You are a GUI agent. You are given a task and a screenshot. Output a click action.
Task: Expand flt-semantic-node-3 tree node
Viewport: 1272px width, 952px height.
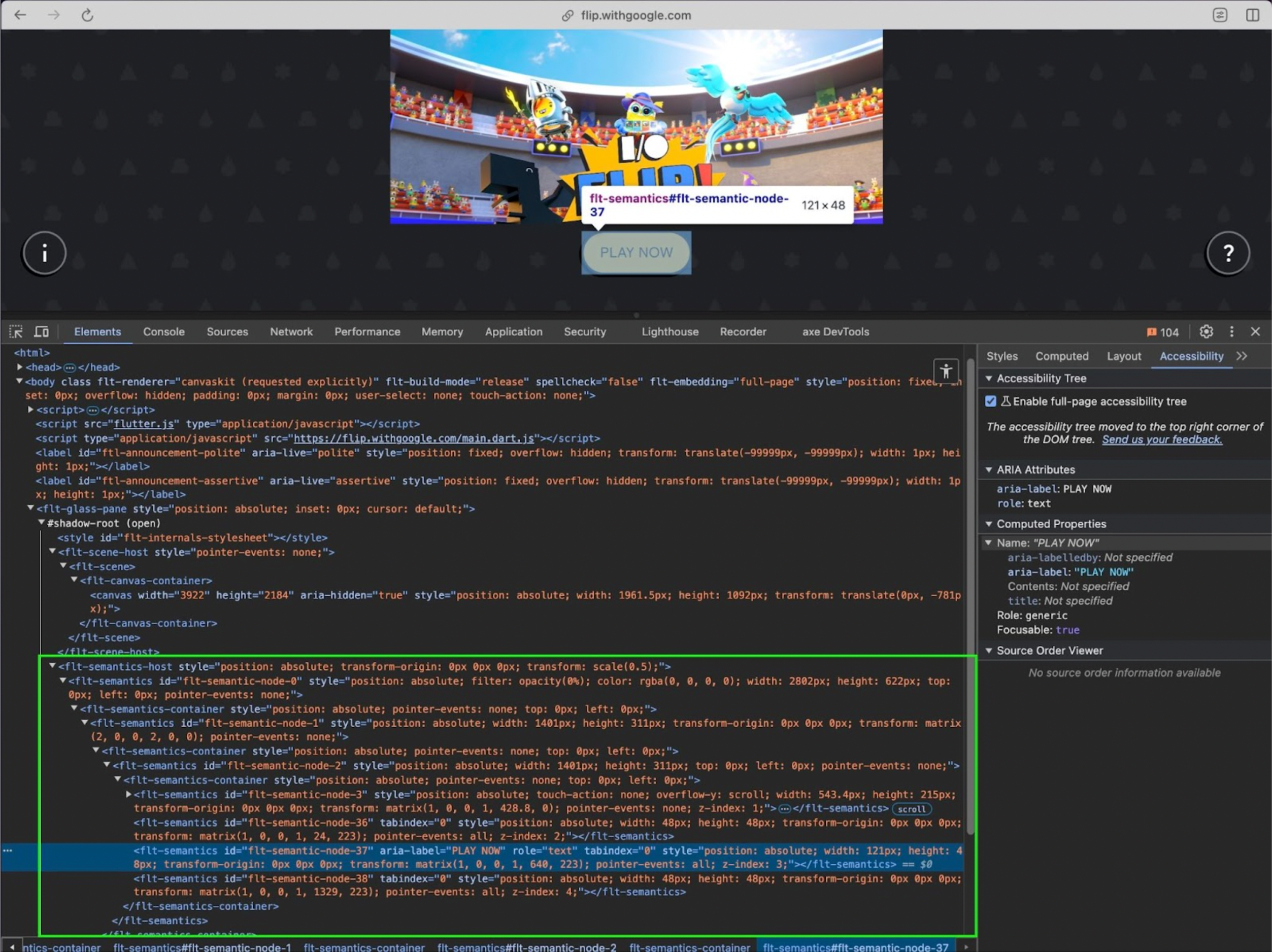tap(129, 795)
